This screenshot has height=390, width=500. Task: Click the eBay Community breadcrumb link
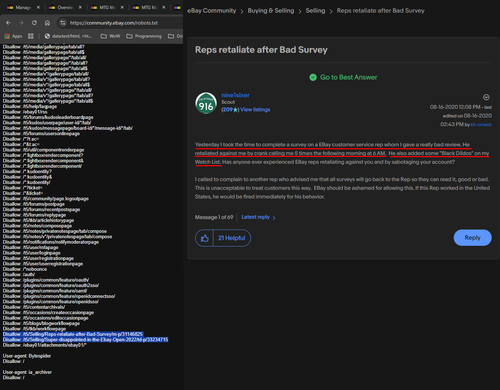point(211,11)
